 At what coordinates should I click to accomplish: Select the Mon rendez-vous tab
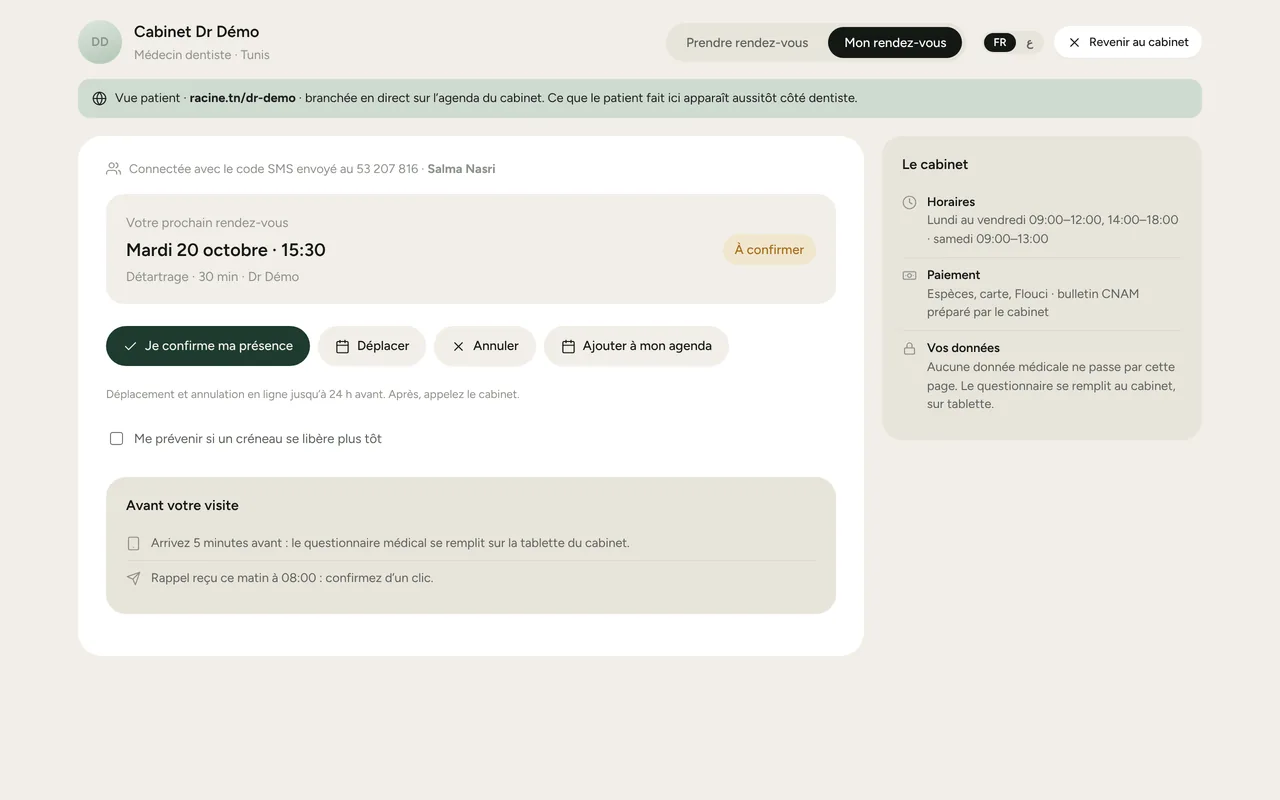click(895, 42)
